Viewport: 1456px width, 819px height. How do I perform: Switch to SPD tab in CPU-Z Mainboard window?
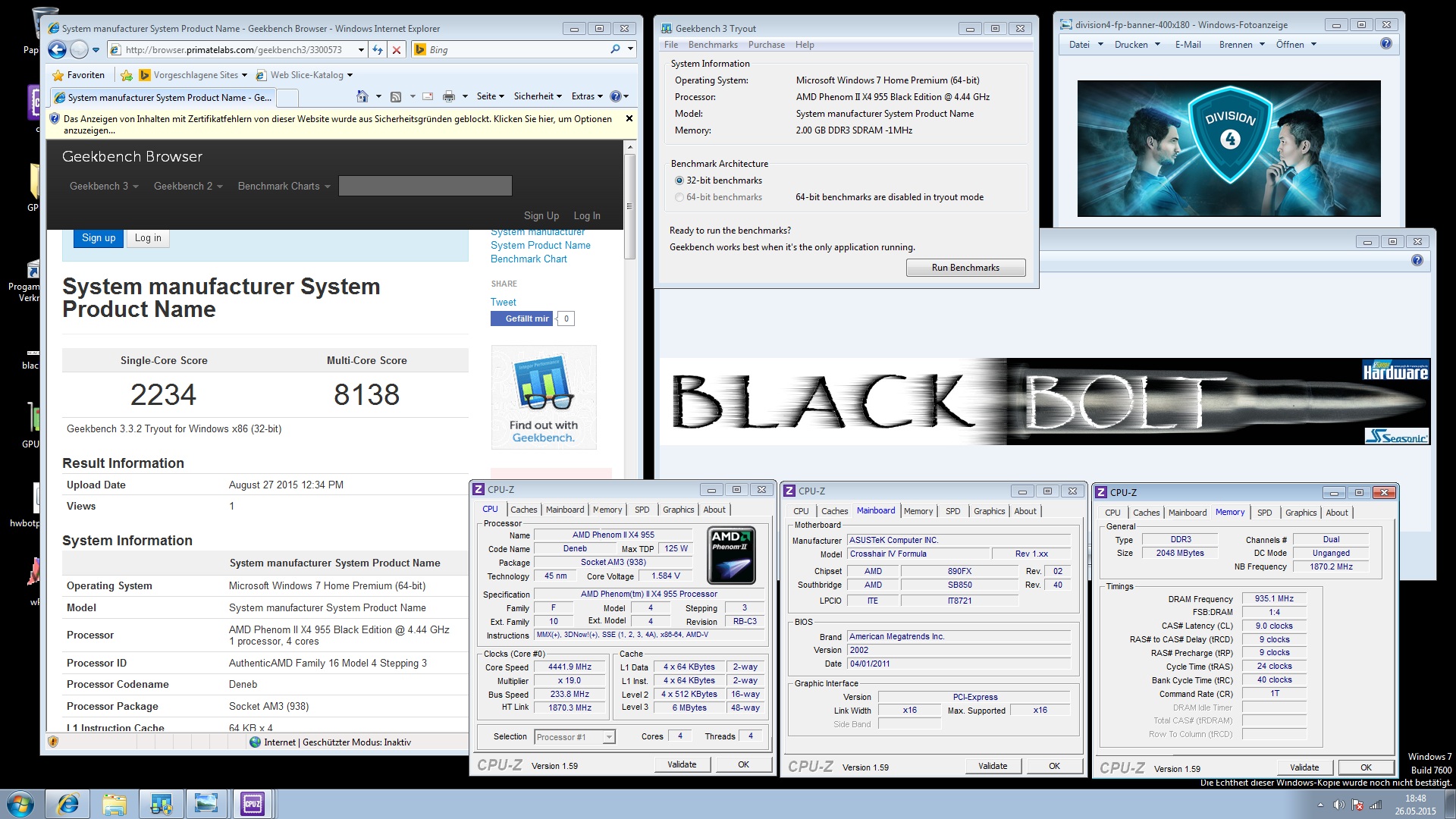[x=953, y=511]
